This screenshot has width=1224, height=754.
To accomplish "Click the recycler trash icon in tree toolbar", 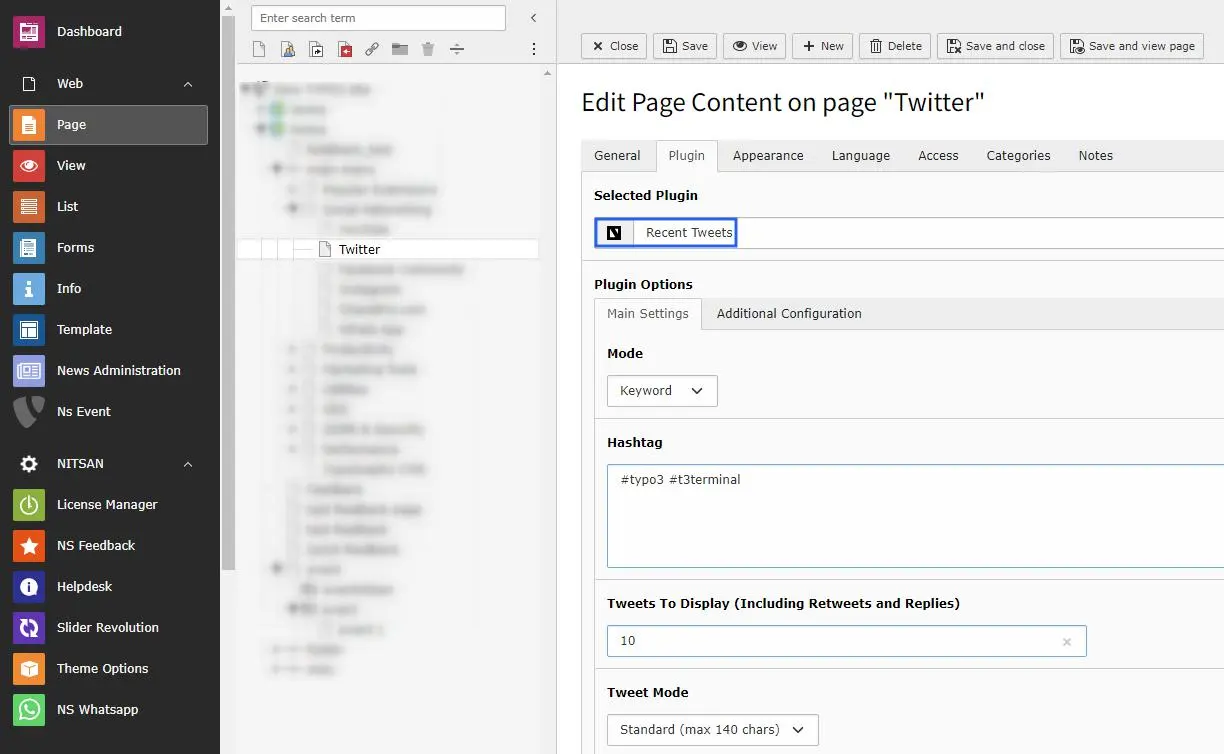I will [x=428, y=49].
